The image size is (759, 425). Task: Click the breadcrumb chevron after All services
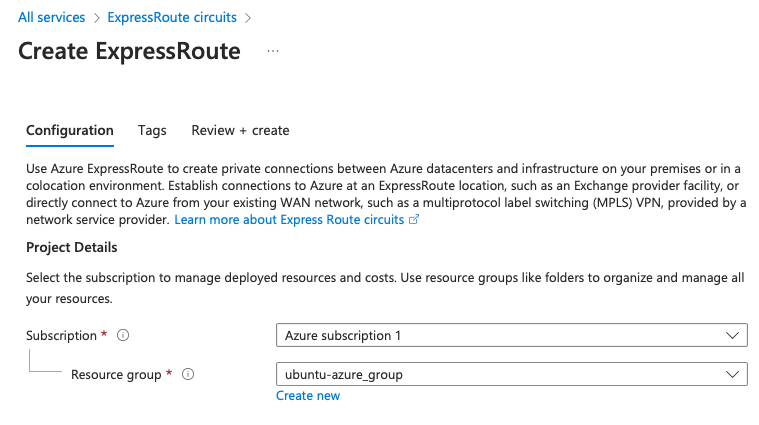(96, 18)
